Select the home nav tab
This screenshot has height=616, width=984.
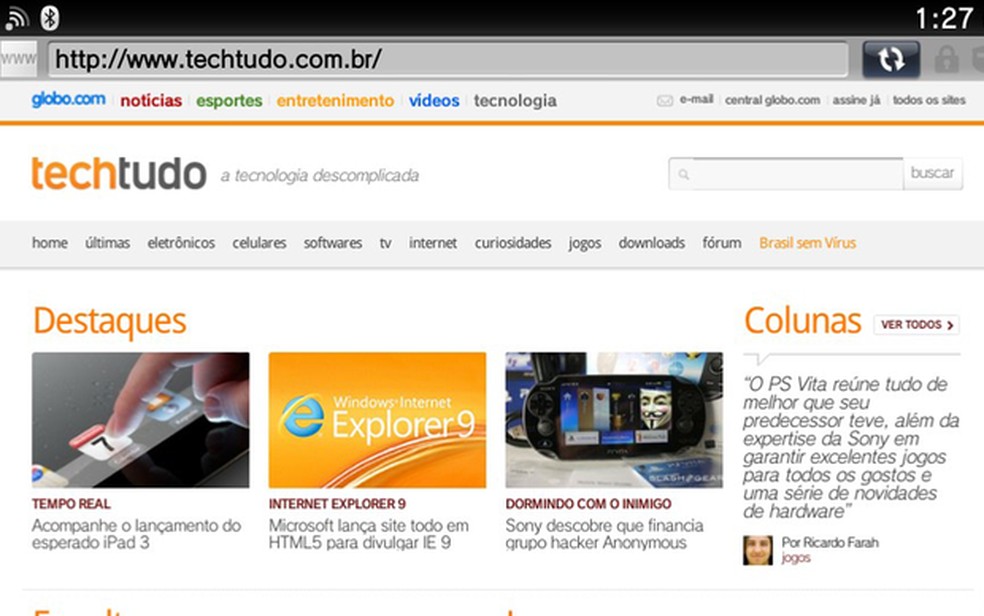point(50,243)
